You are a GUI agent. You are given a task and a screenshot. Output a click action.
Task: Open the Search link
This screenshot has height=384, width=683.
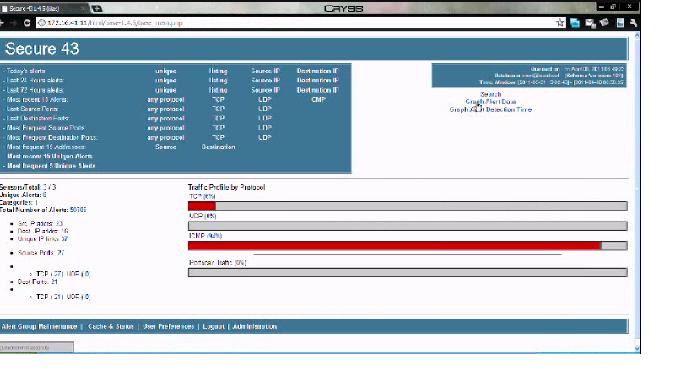coord(490,94)
